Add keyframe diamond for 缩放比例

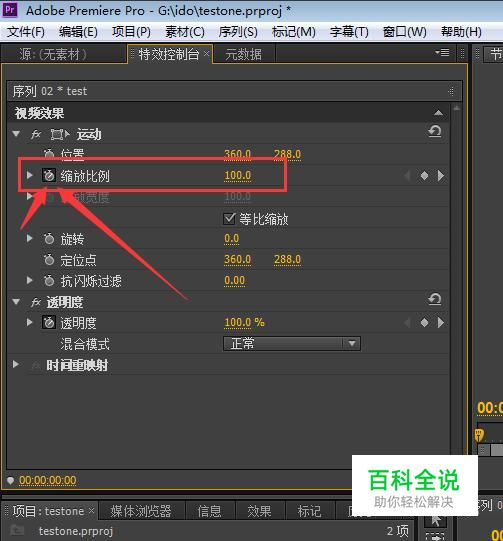[424, 176]
